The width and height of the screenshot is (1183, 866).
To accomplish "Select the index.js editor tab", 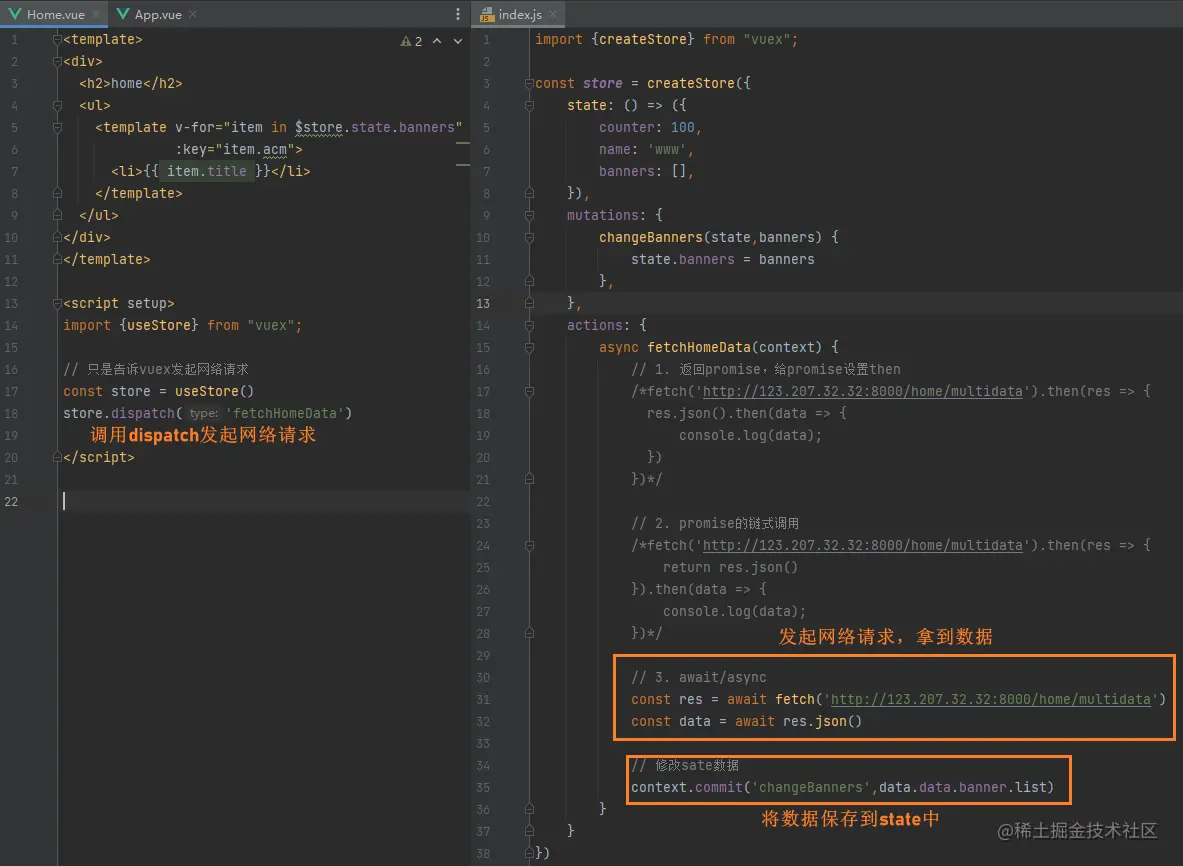I will tap(518, 14).
